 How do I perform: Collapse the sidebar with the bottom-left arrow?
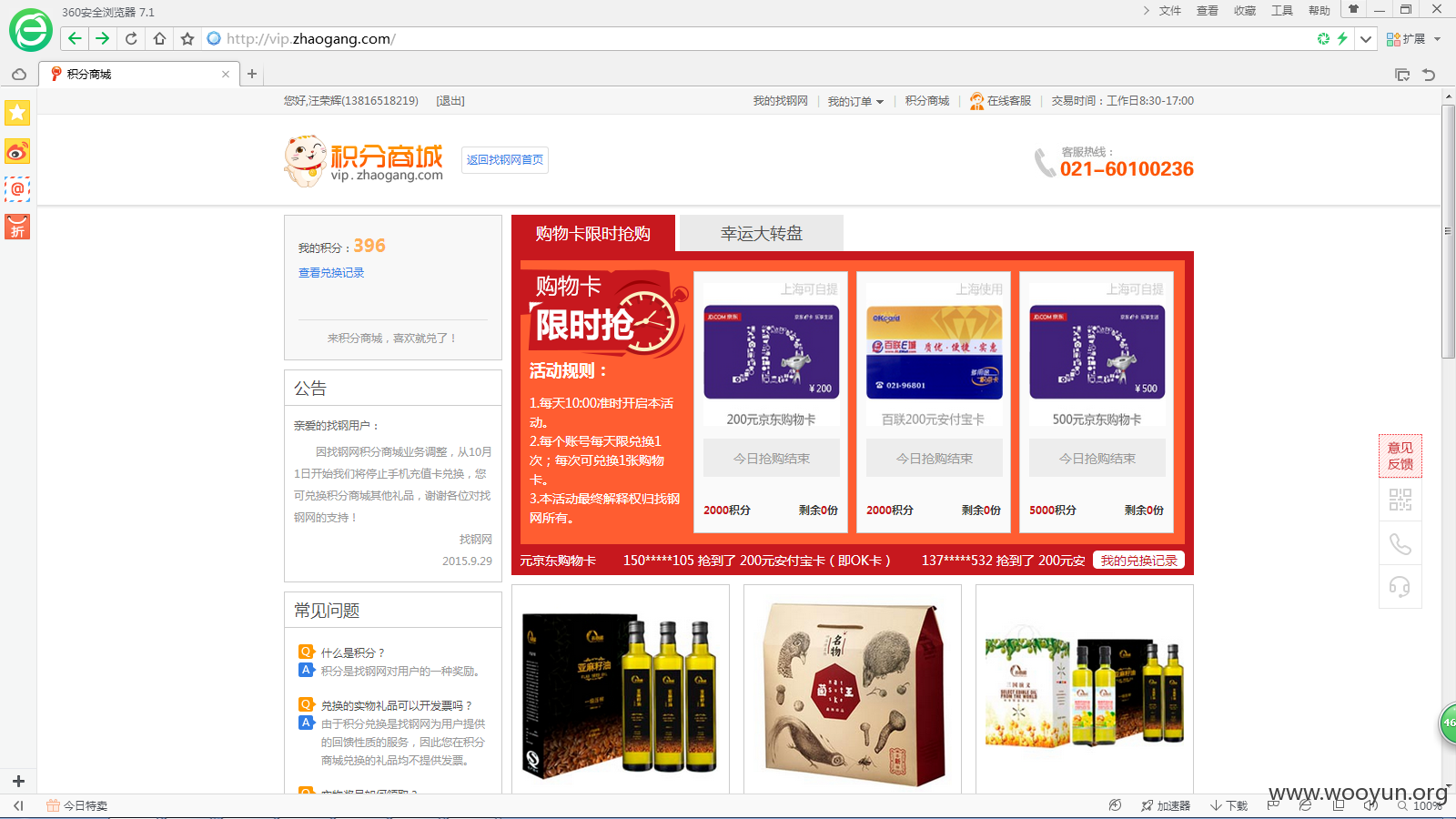(x=18, y=805)
